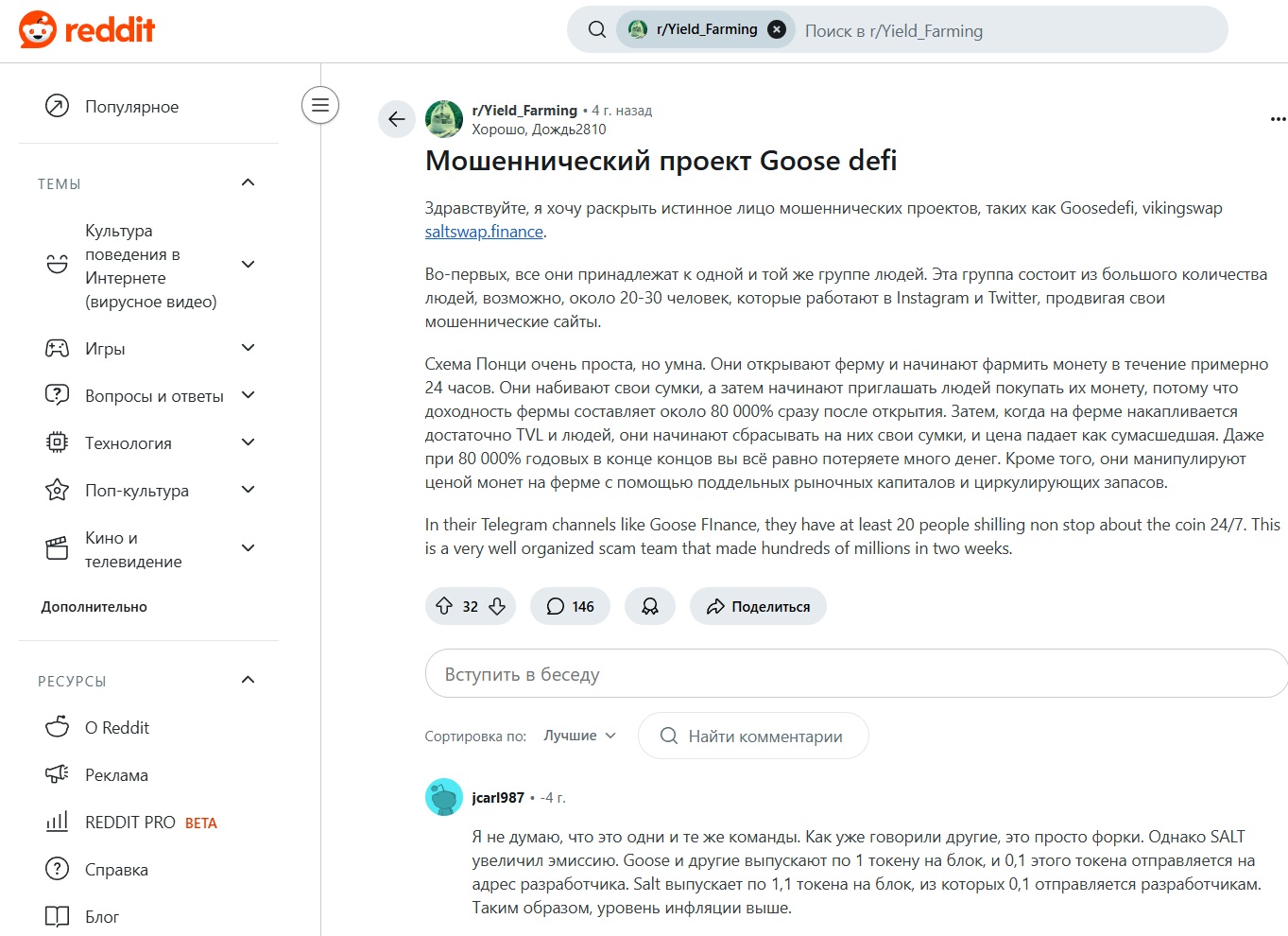Give an award to the post

click(x=650, y=606)
